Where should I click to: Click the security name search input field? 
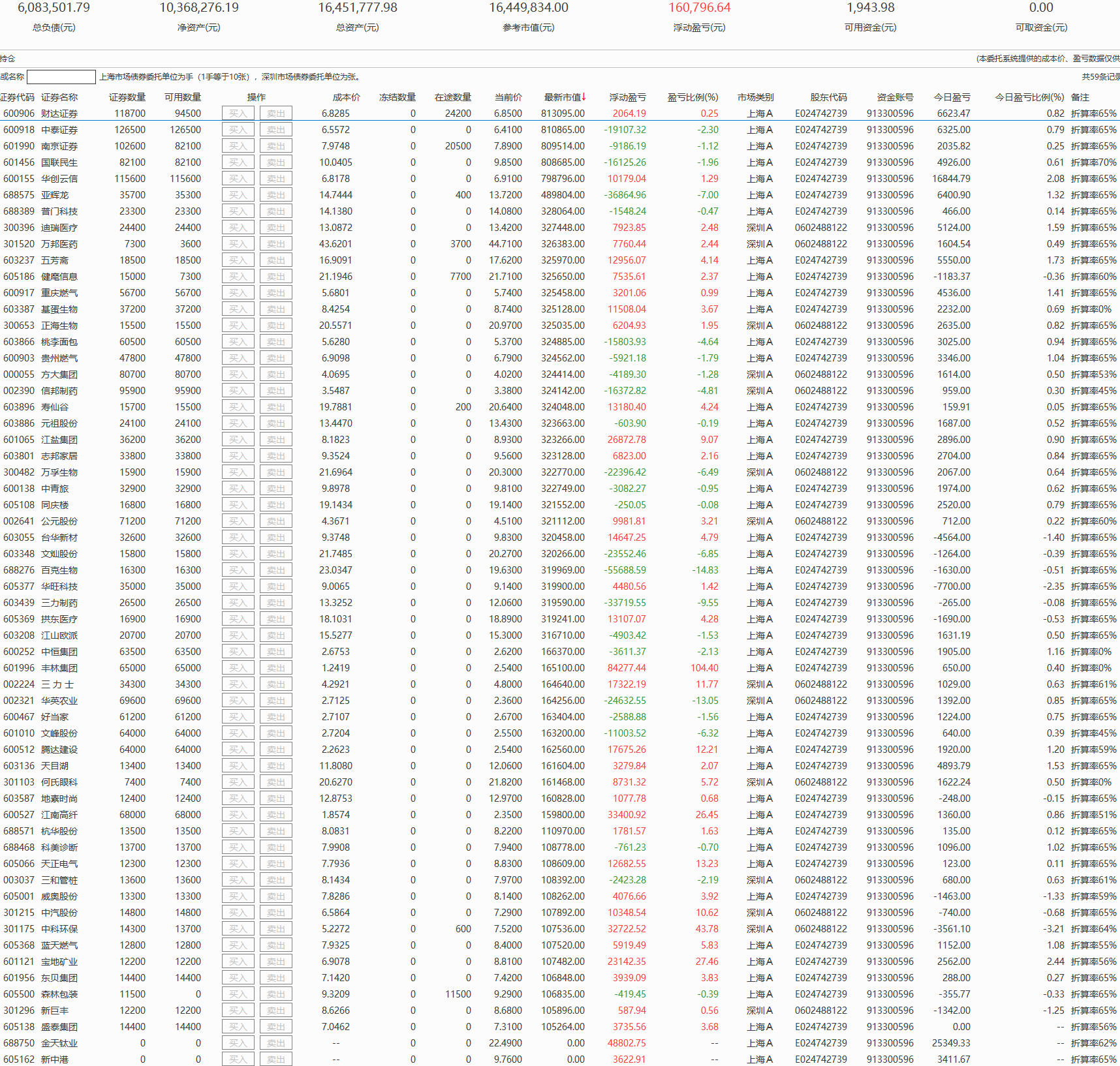click(x=61, y=77)
